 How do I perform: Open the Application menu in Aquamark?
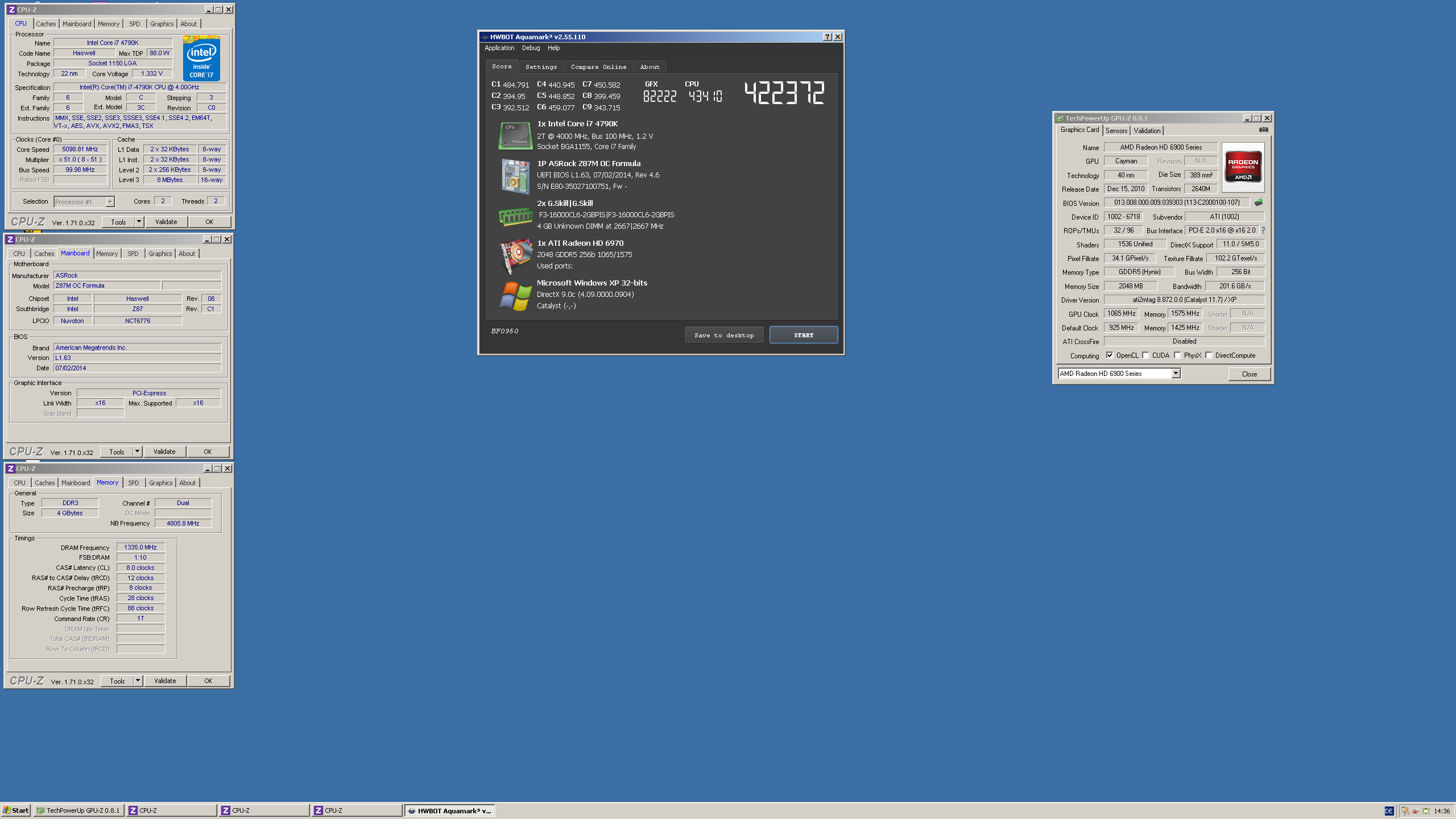pos(499,48)
